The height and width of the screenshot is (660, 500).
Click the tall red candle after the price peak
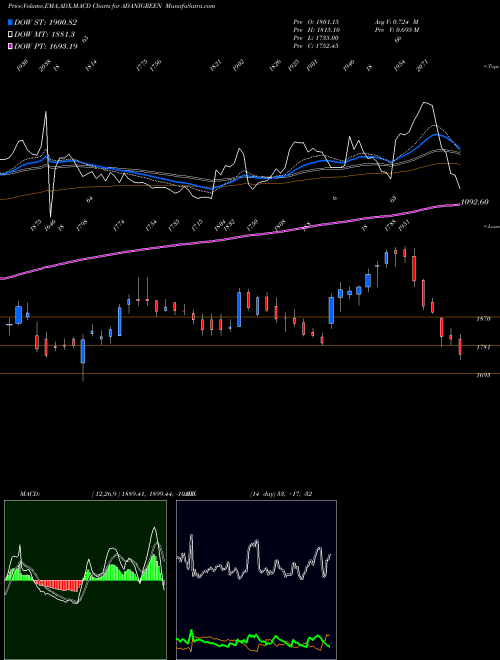point(414,268)
